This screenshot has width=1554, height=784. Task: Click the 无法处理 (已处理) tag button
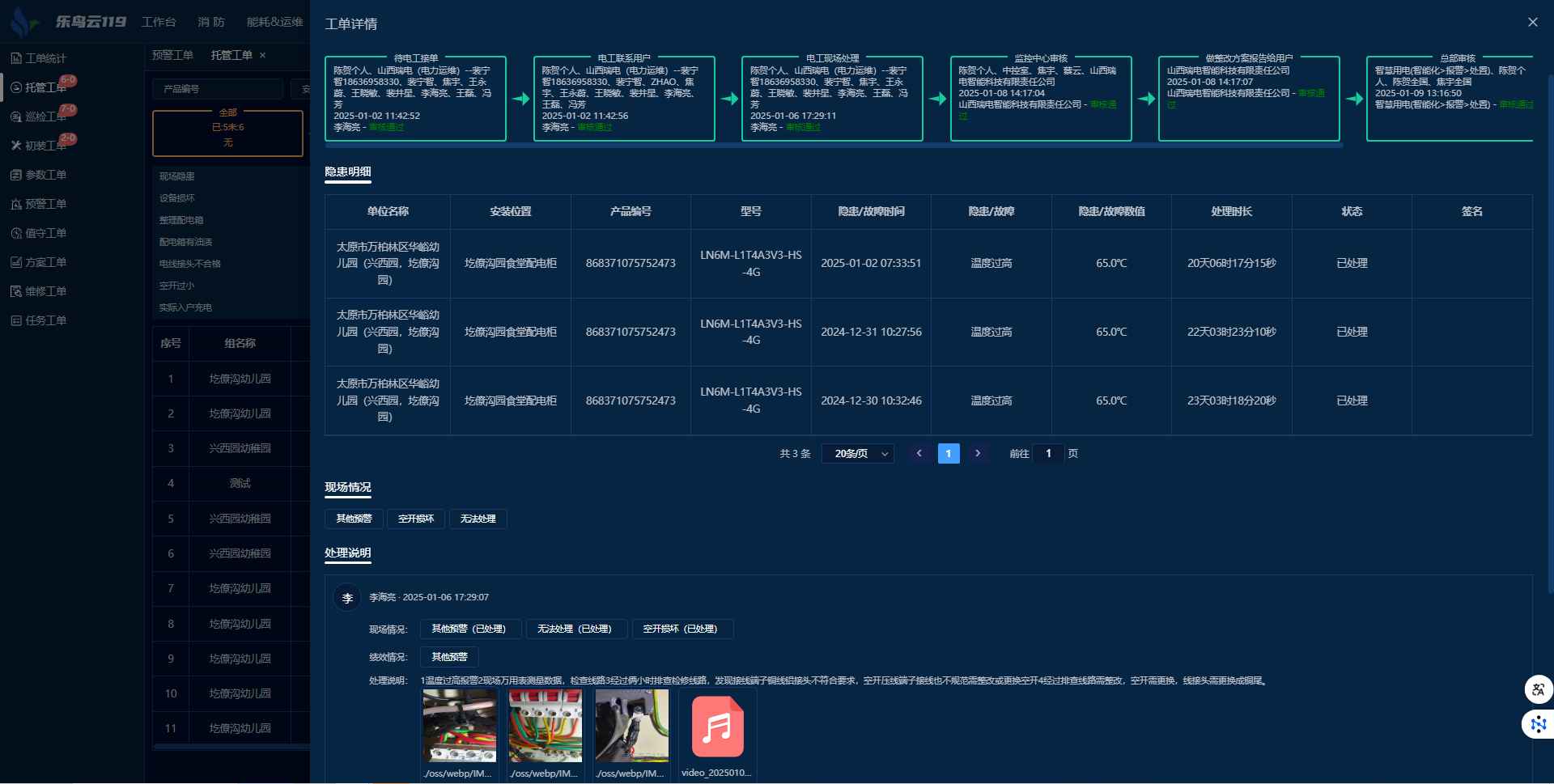pos(575,629)
